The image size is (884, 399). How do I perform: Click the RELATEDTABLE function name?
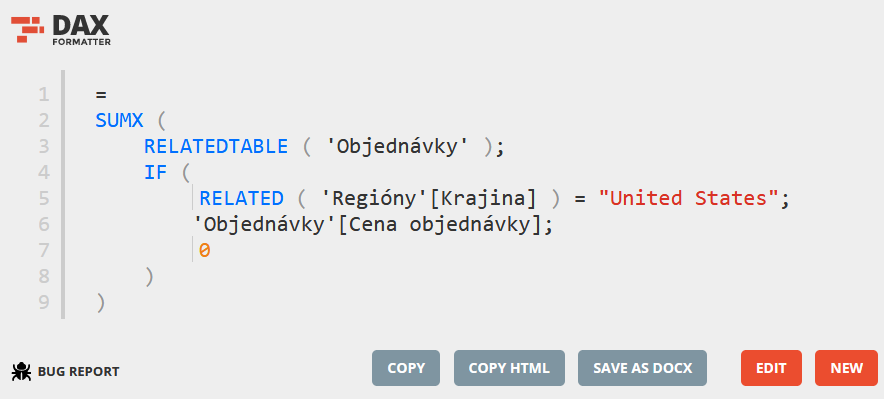[216, 147]
